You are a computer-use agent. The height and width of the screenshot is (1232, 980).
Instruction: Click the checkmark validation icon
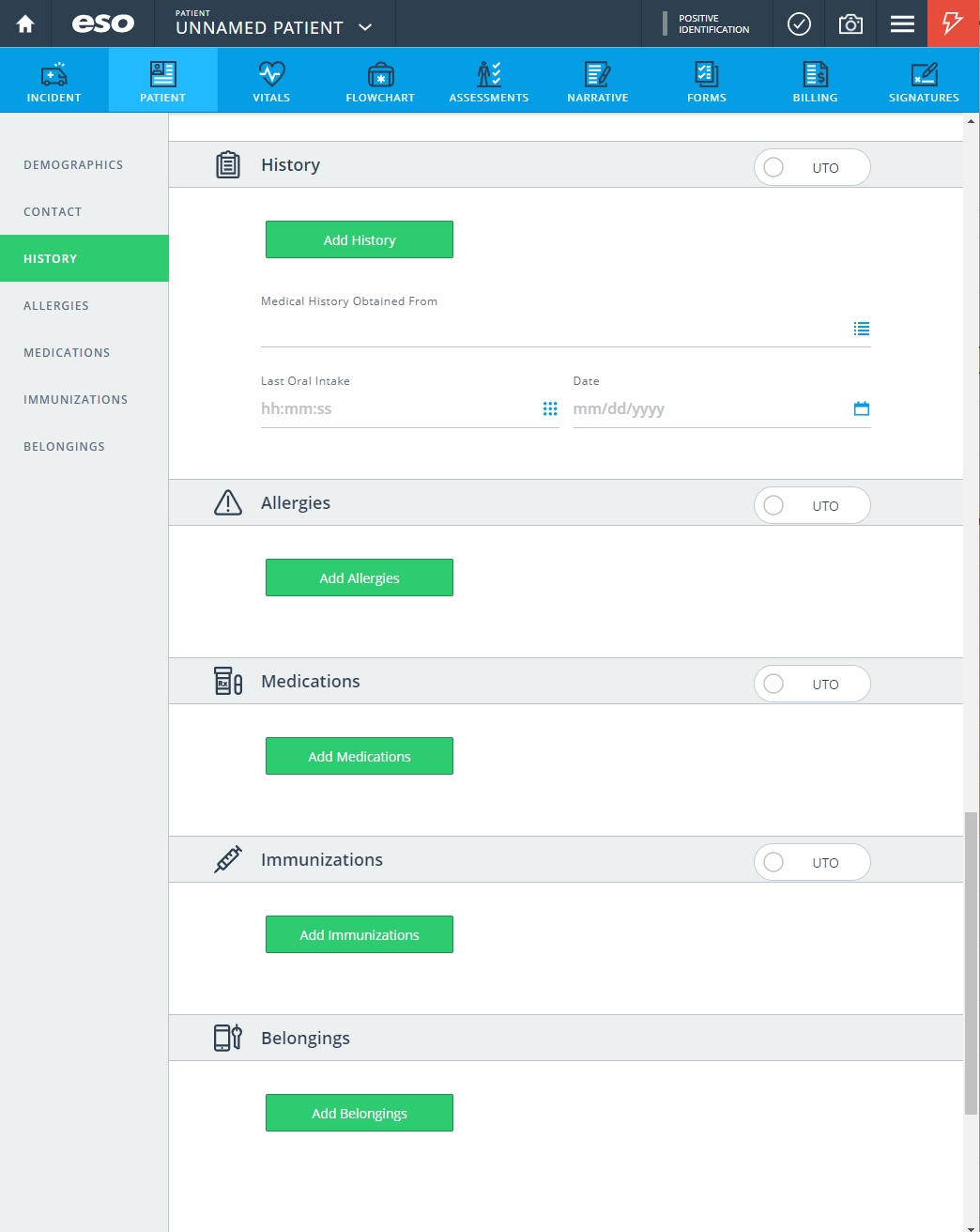pos(799,23)
